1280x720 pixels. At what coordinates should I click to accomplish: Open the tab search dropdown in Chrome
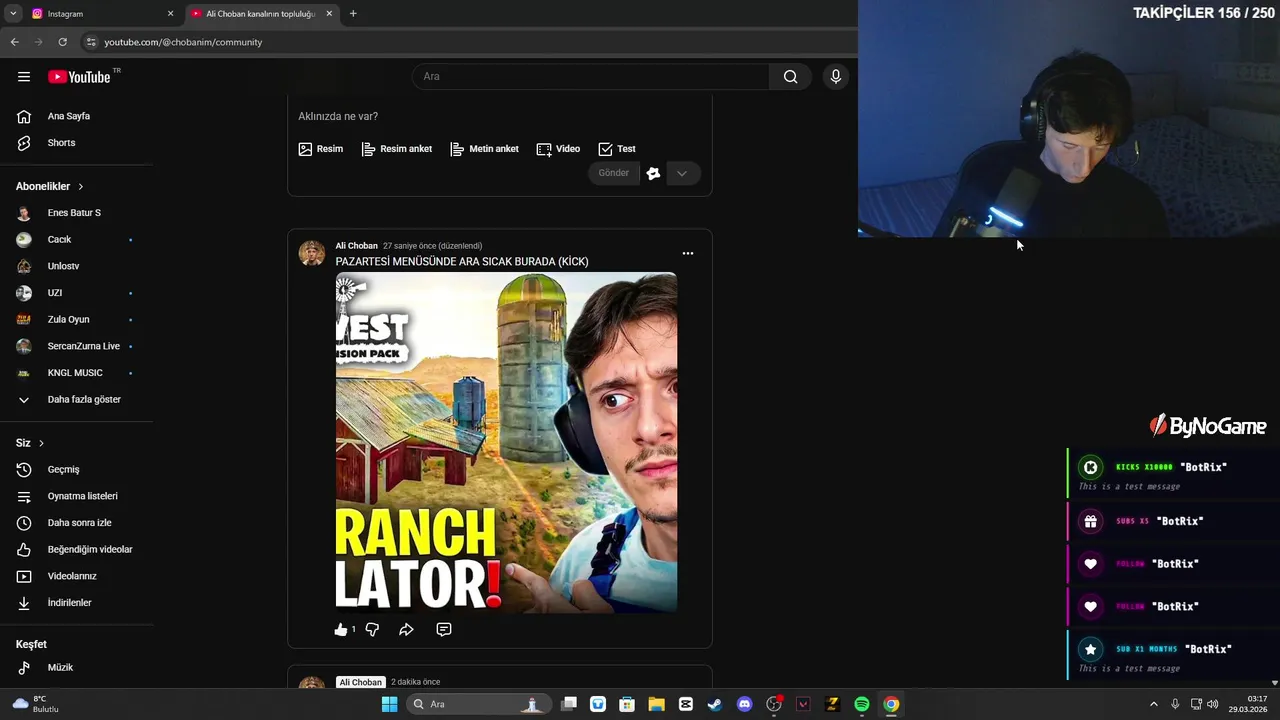point(13,14)
